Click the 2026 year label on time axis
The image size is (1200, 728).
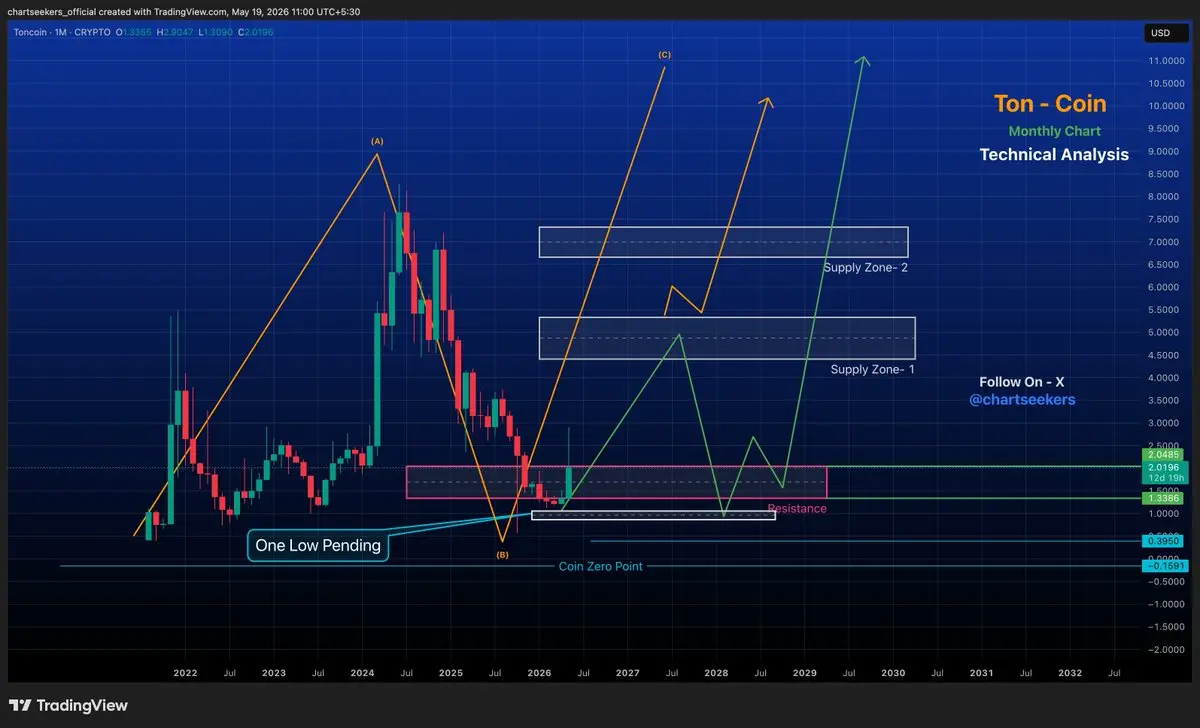[539, 674]
